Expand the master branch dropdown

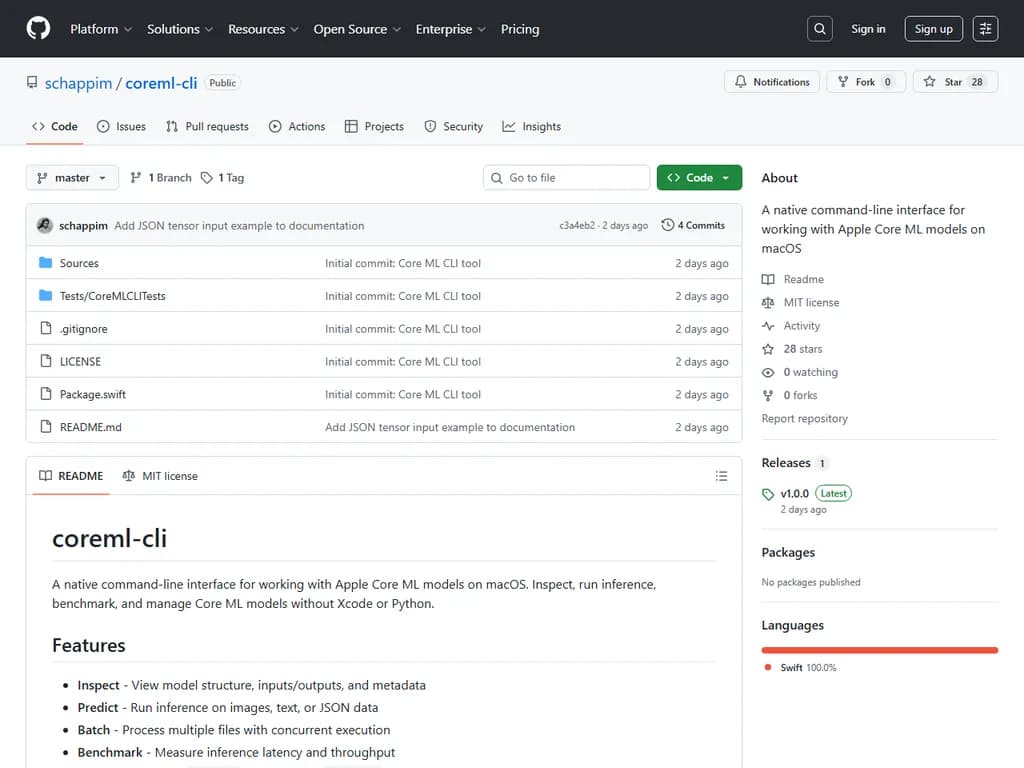pos(72,178)
